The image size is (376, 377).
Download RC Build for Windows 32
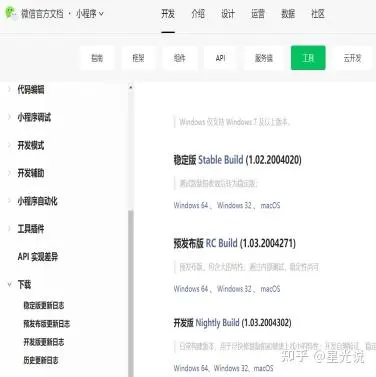(234, 289)
